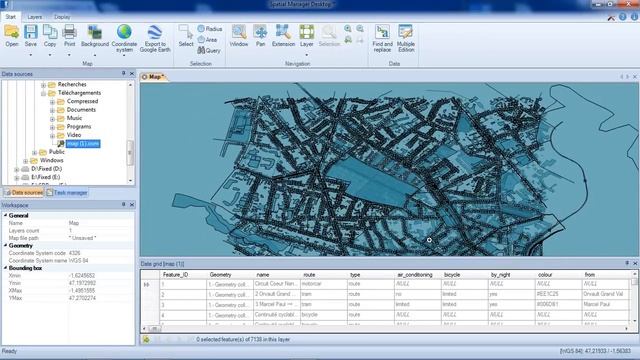The image size is (640, 360).
Task: Switch to the Data sources tab
Action: point(24,192)
